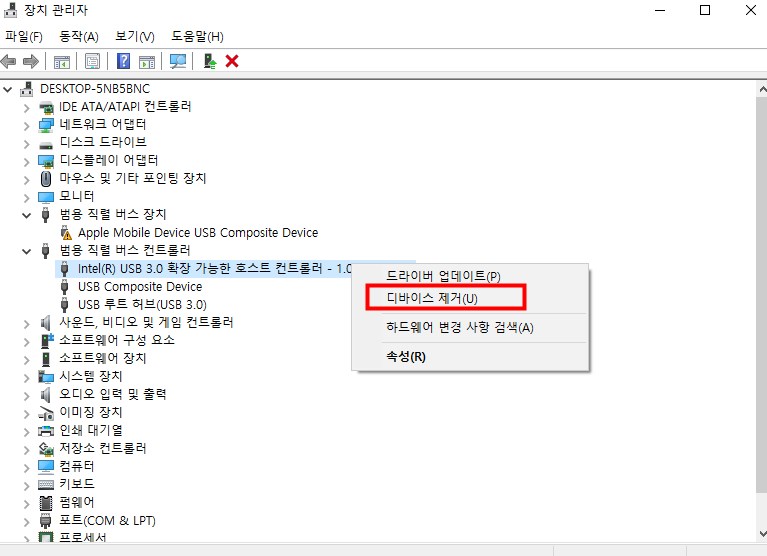Expand the 시스템 장치 category
Viewport: 767px width, 556px height.
coord(26,378)
